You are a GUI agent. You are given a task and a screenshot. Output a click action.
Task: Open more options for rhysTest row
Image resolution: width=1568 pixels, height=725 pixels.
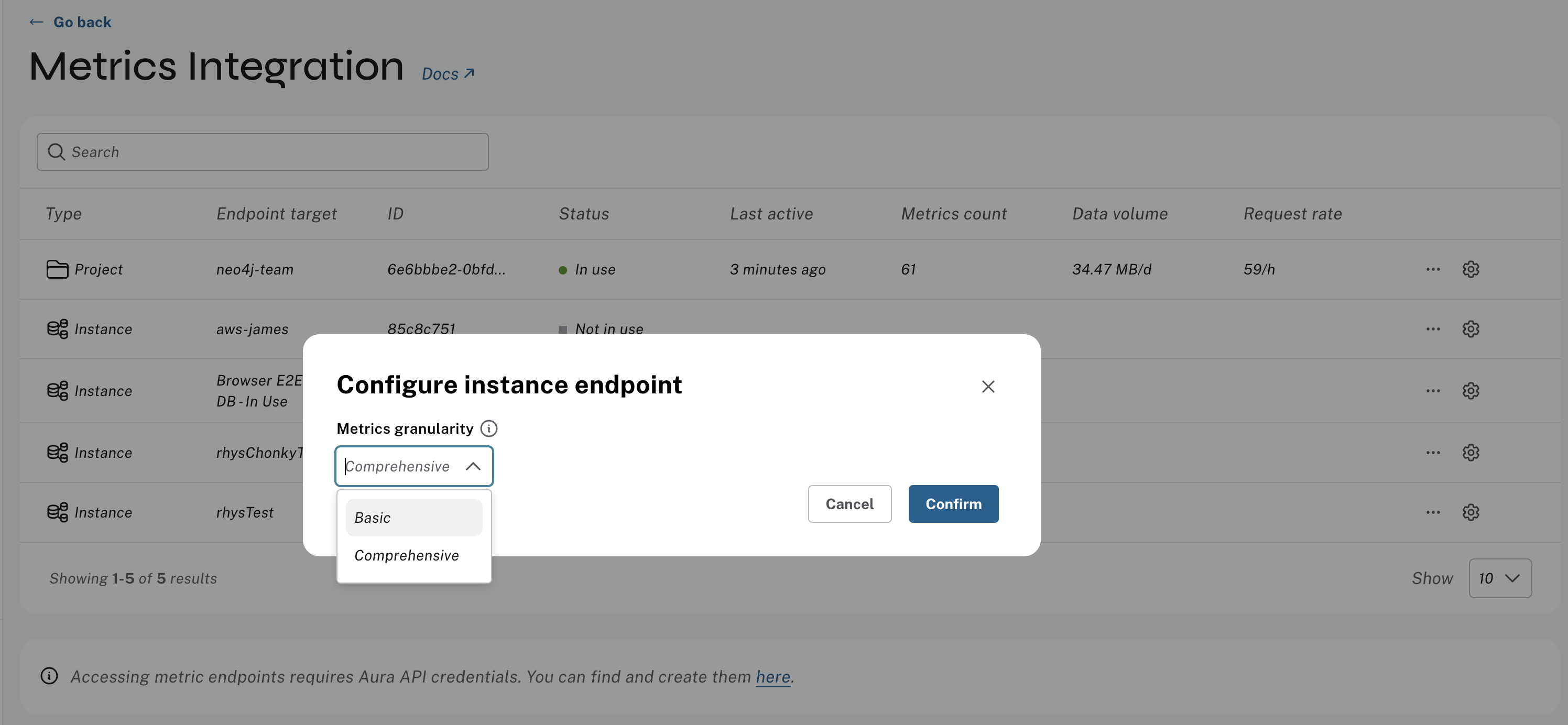click(1433, 512)
